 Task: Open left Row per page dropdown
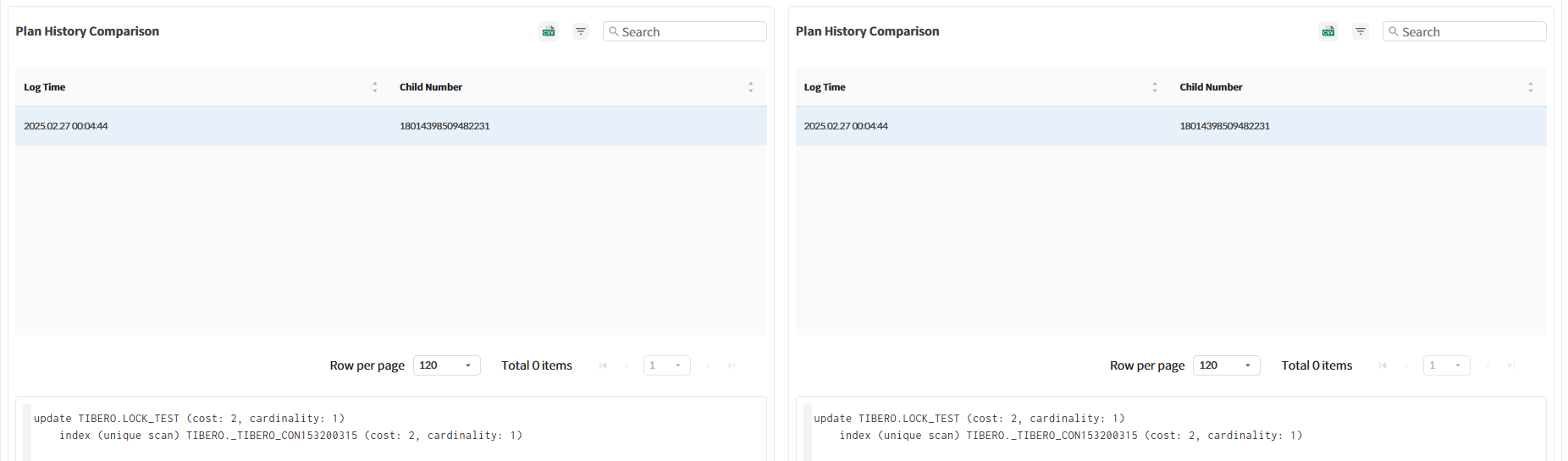coord(446,365)
